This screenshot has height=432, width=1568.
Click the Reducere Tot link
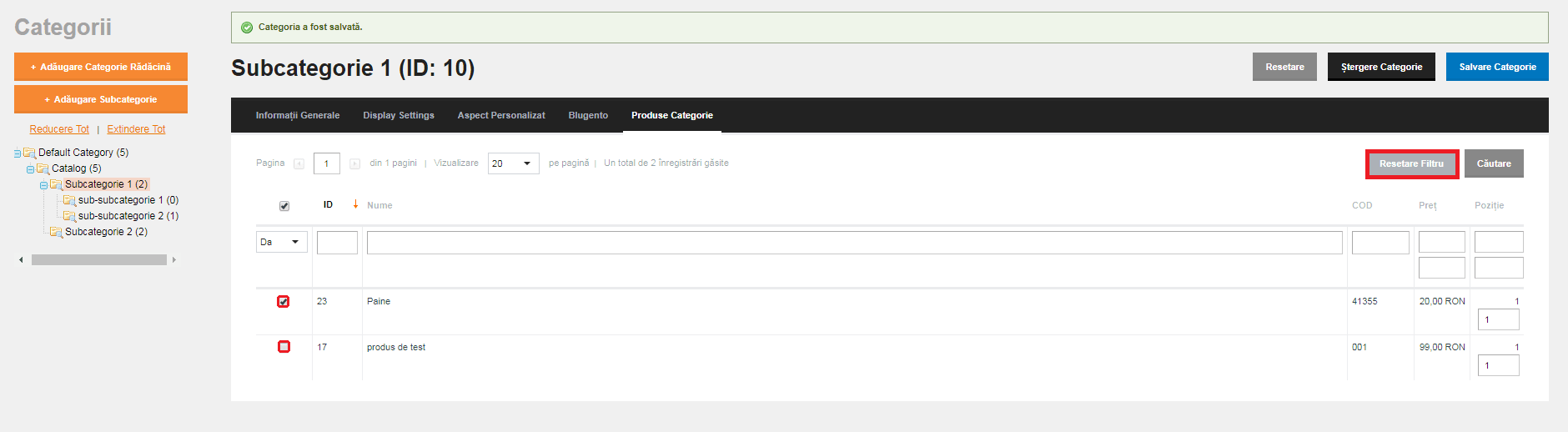59,129
